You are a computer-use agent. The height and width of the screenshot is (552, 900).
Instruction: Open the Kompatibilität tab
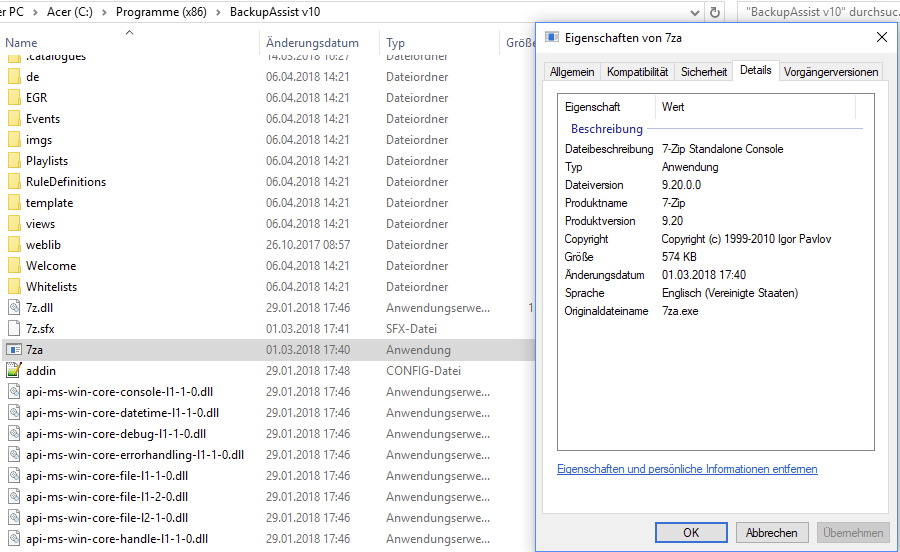(637, 72)
